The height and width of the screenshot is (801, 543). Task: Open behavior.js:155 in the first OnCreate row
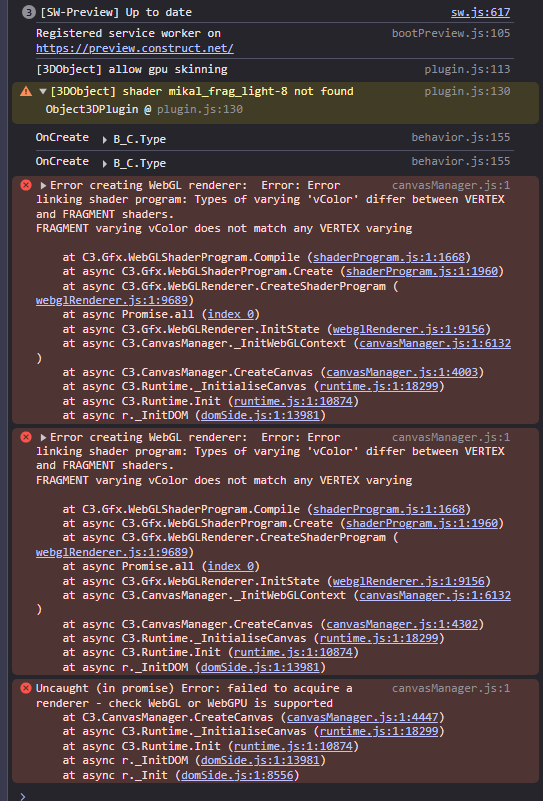(461, 137)
